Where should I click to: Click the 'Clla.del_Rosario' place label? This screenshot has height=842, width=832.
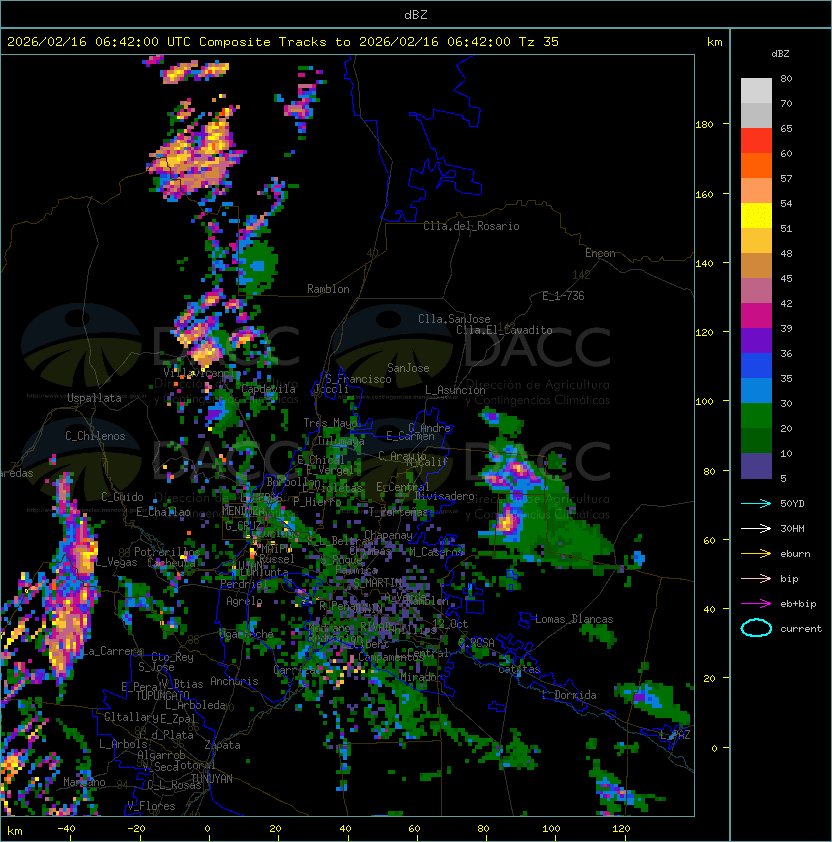(471, 226)
